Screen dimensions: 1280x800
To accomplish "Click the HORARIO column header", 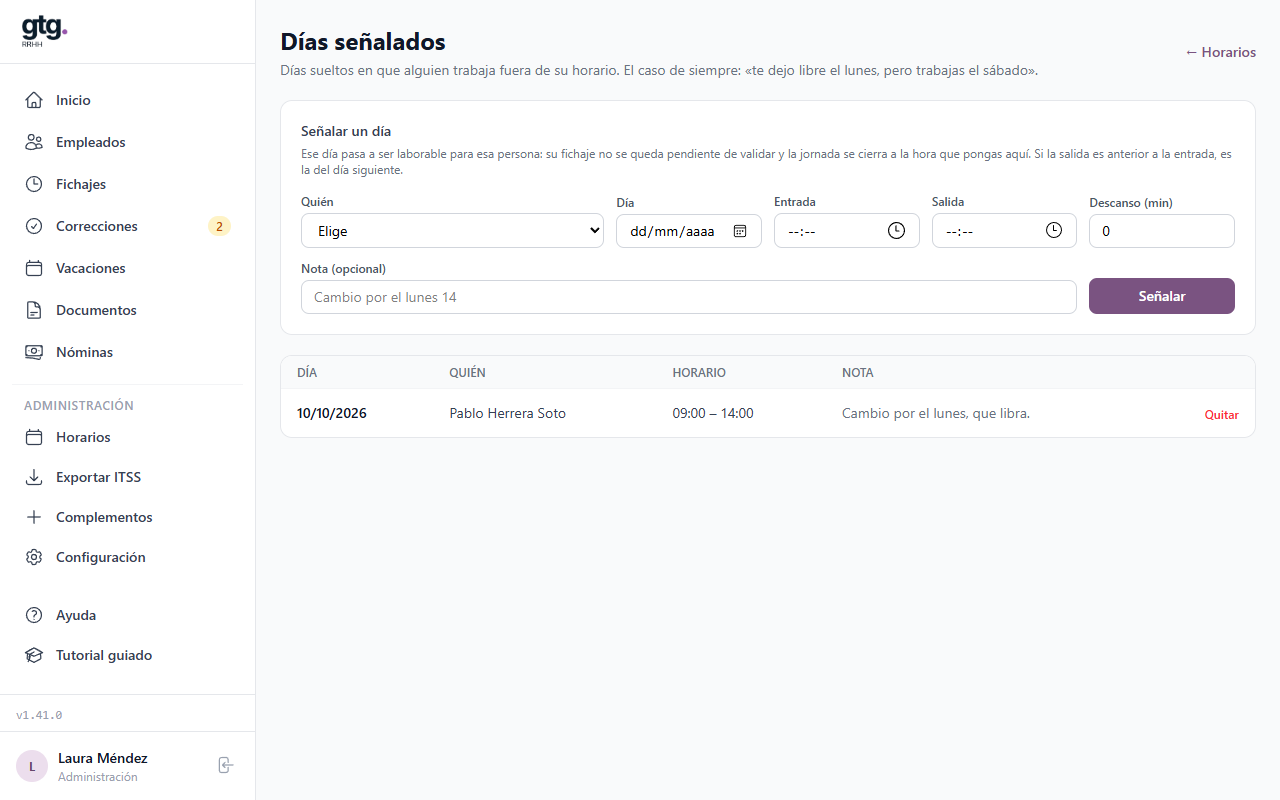I will [x=699, y=372].
